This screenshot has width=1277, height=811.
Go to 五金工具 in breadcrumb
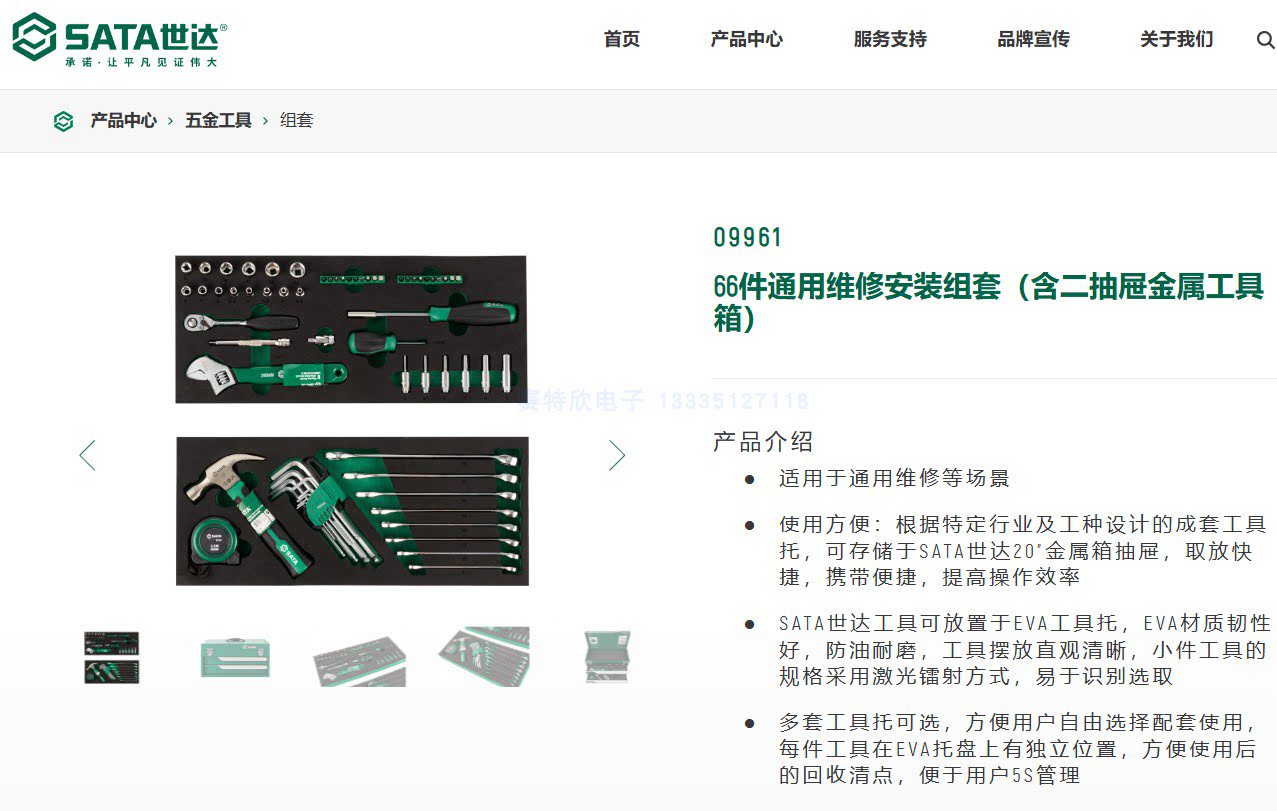pos(218,120)
